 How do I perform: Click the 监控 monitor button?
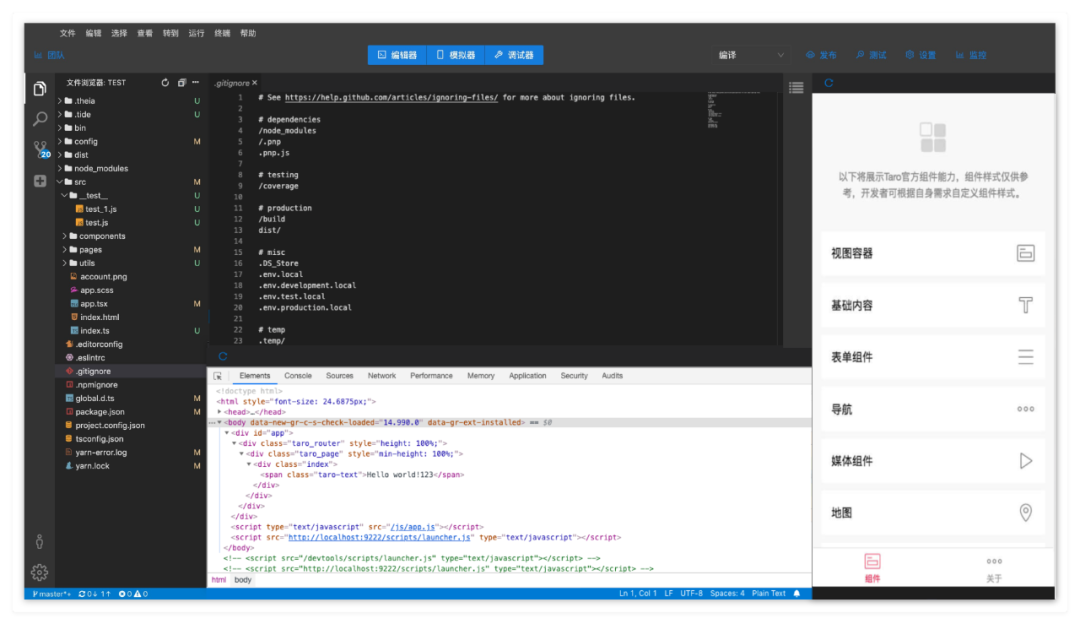[971, 55]
